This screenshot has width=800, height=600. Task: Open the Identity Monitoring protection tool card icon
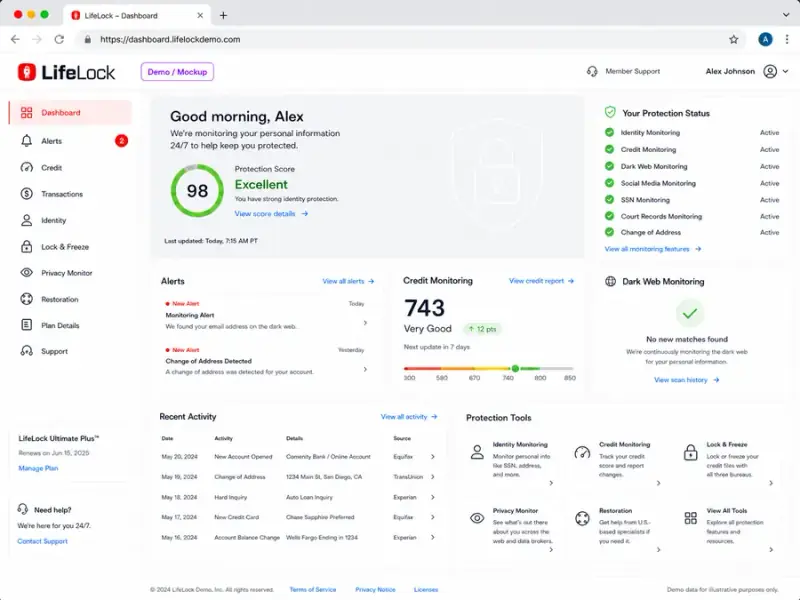(477, 452)
